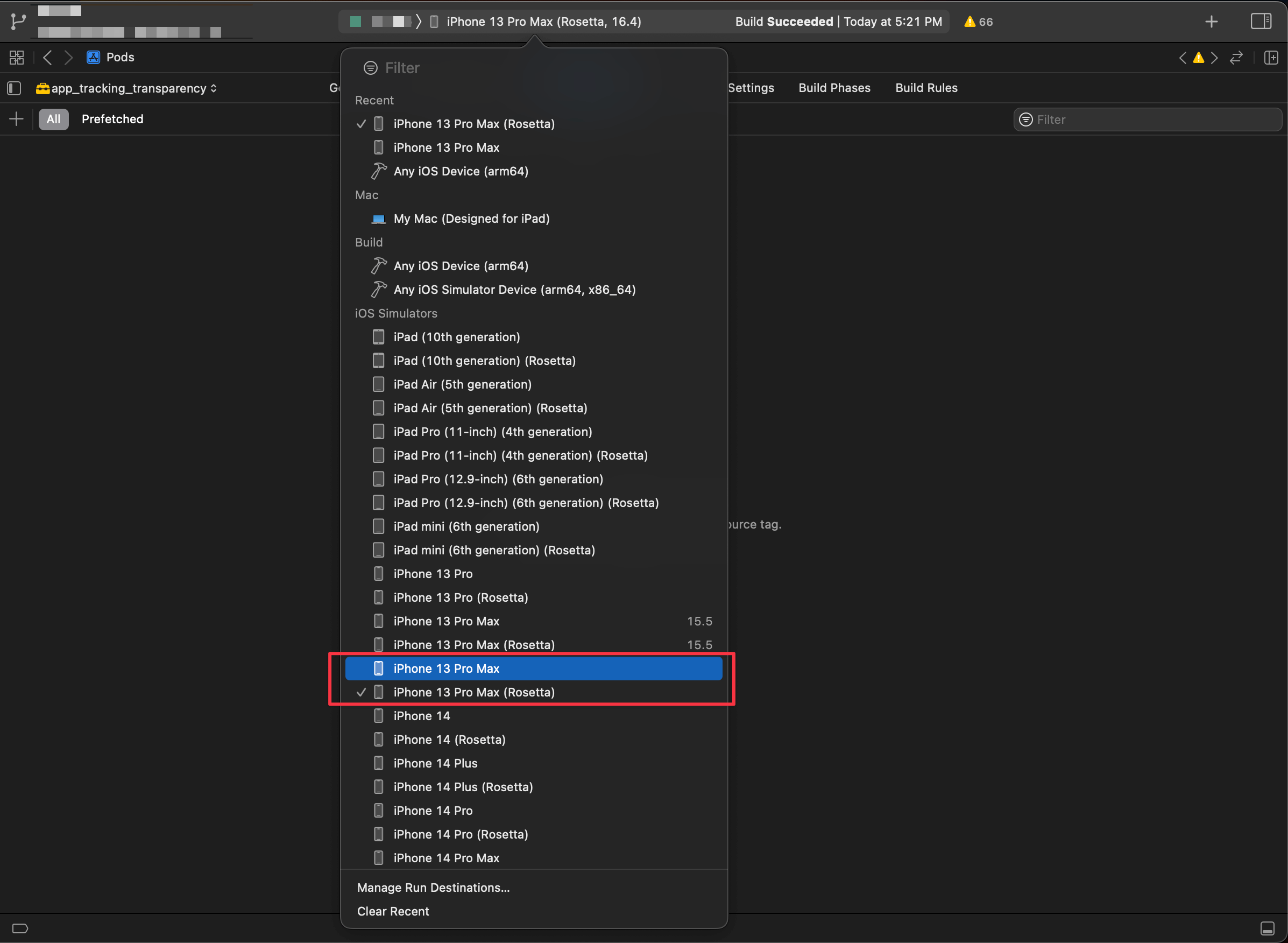Click the filter icon in destination popup

click(370, 68)
